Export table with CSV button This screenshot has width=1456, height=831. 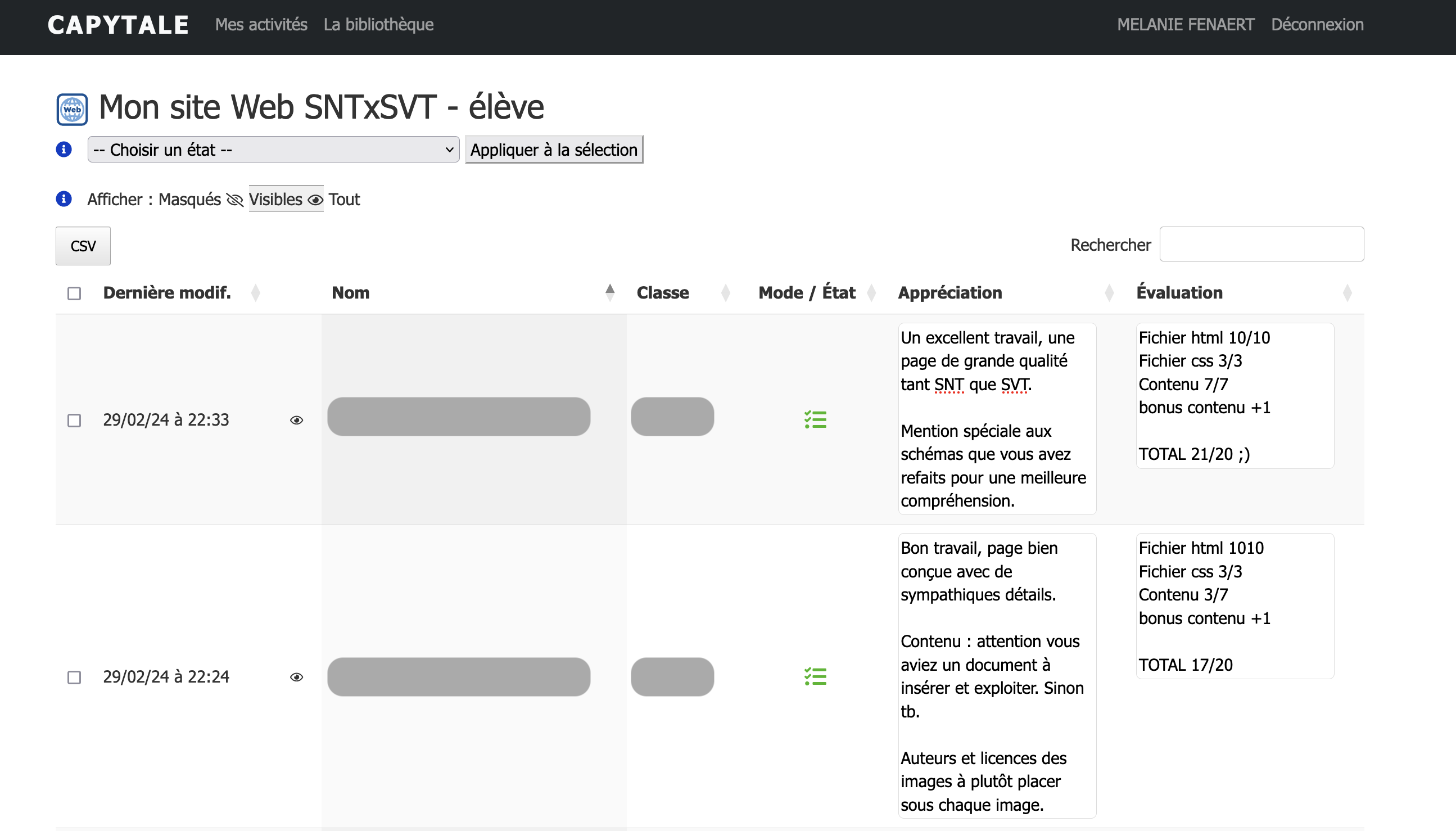pos(83,246)
